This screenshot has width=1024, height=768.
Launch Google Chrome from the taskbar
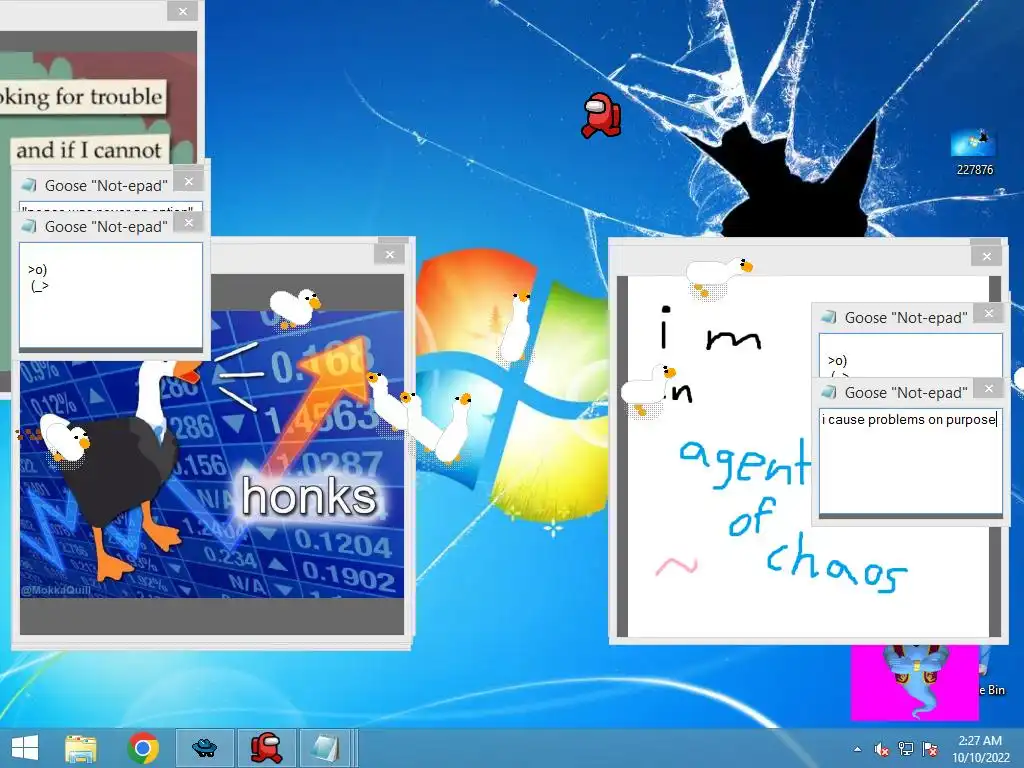coord(143,748)
